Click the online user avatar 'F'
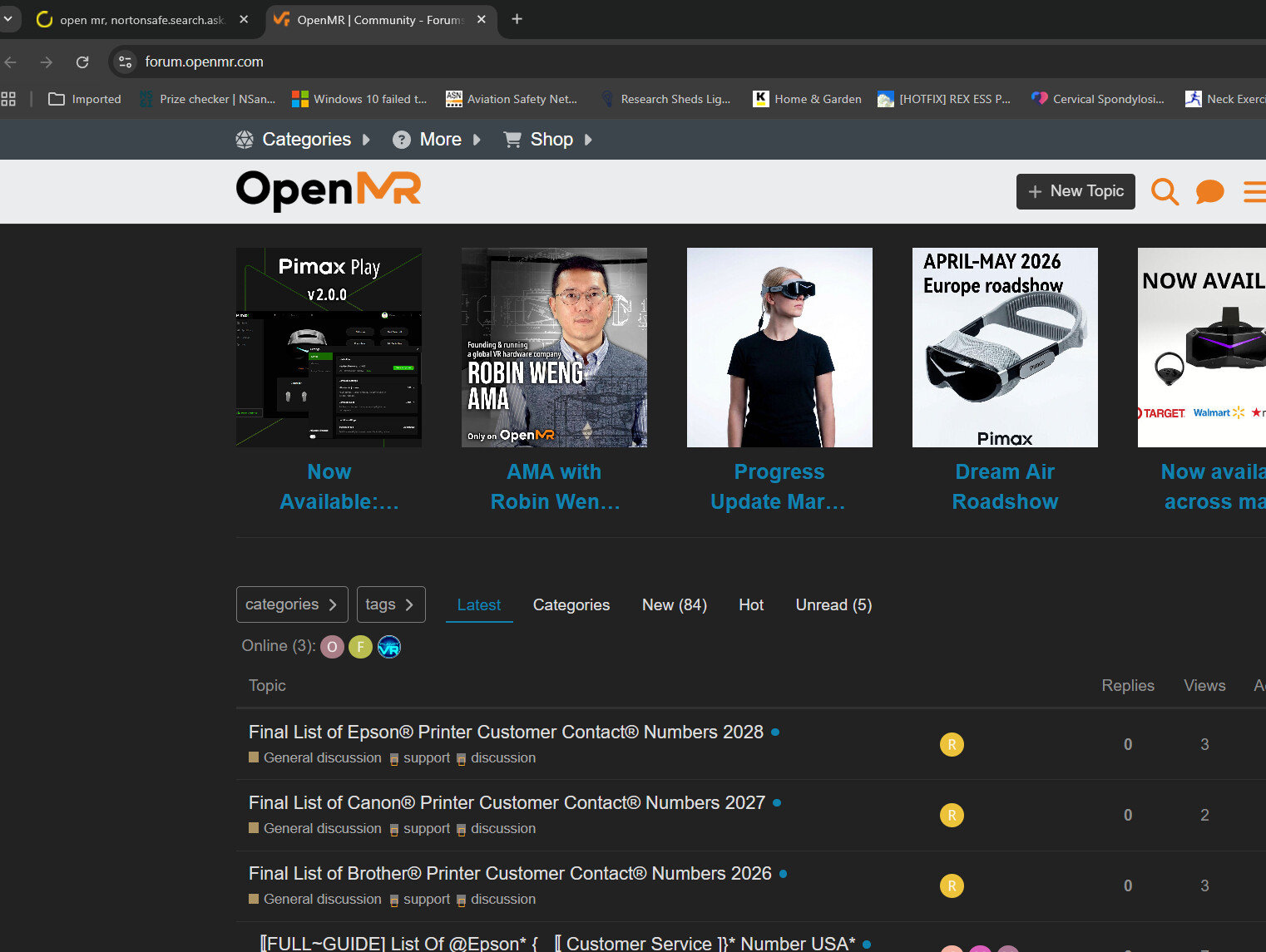The height and width of the screenshot is (952, 1266). (360, 647)
